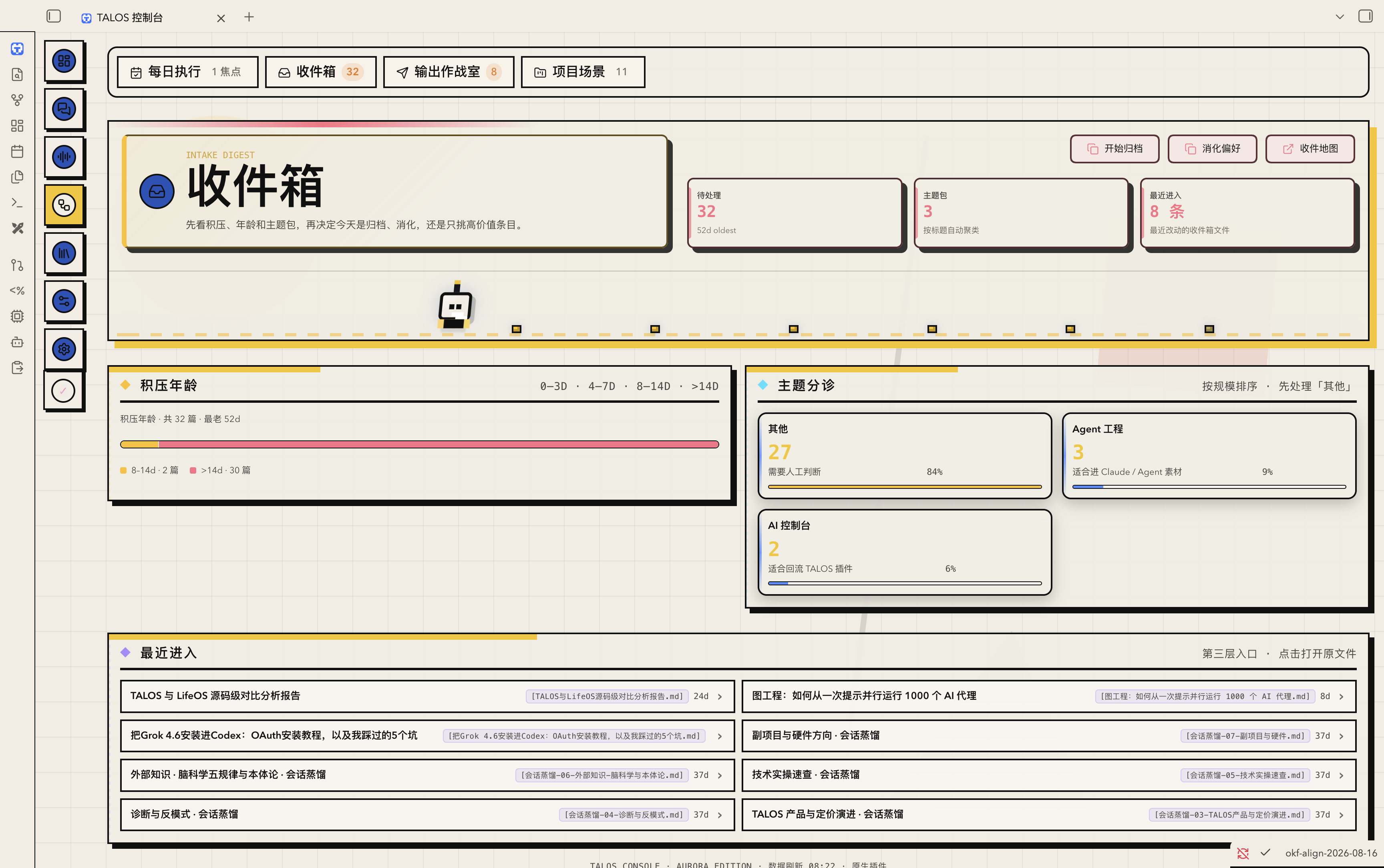Expand chevron on TALOS 与 LifeOS 源码级对比分析报告 row

click(720, 696)
